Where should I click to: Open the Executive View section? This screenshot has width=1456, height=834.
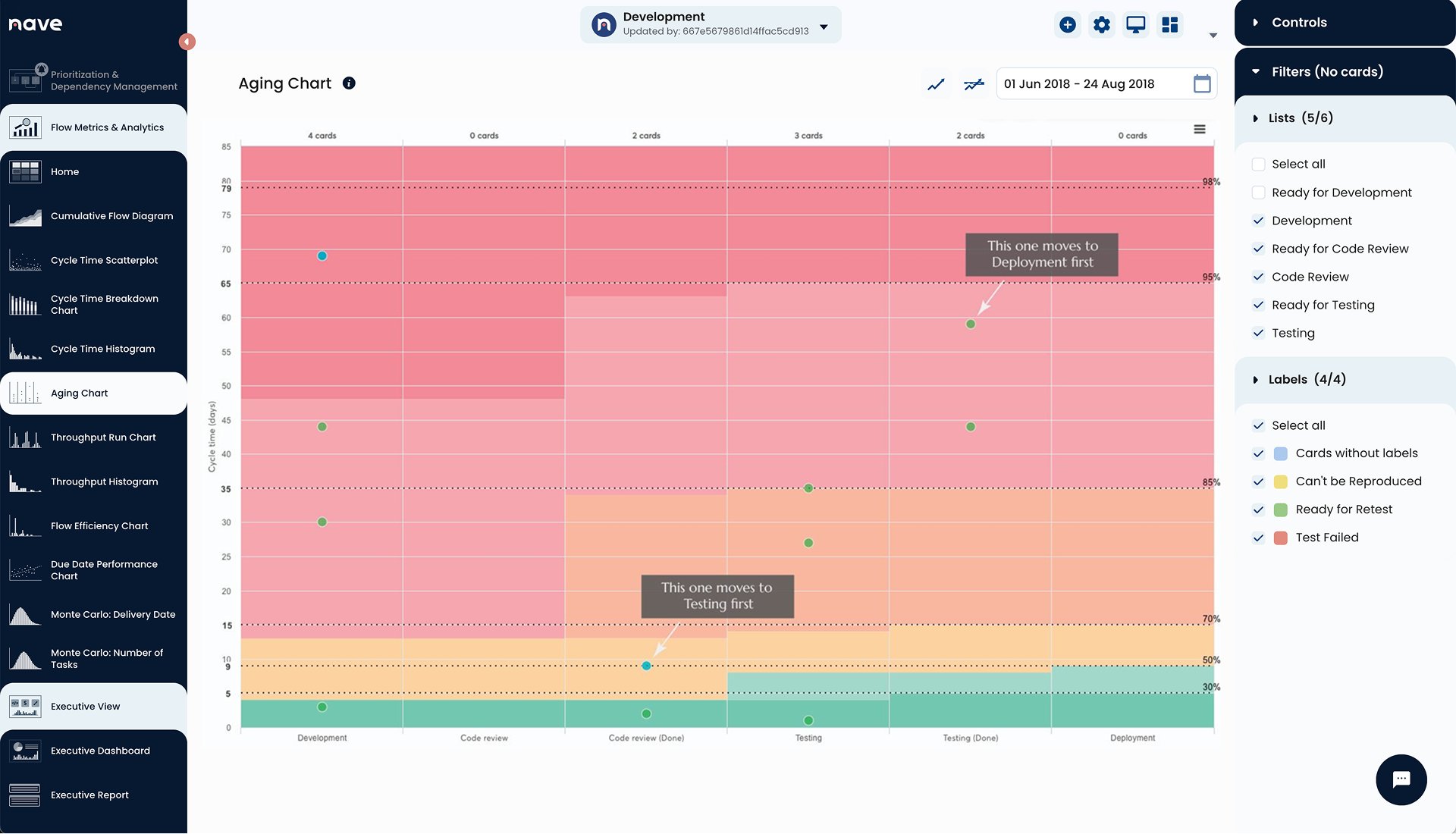[85, 707]
